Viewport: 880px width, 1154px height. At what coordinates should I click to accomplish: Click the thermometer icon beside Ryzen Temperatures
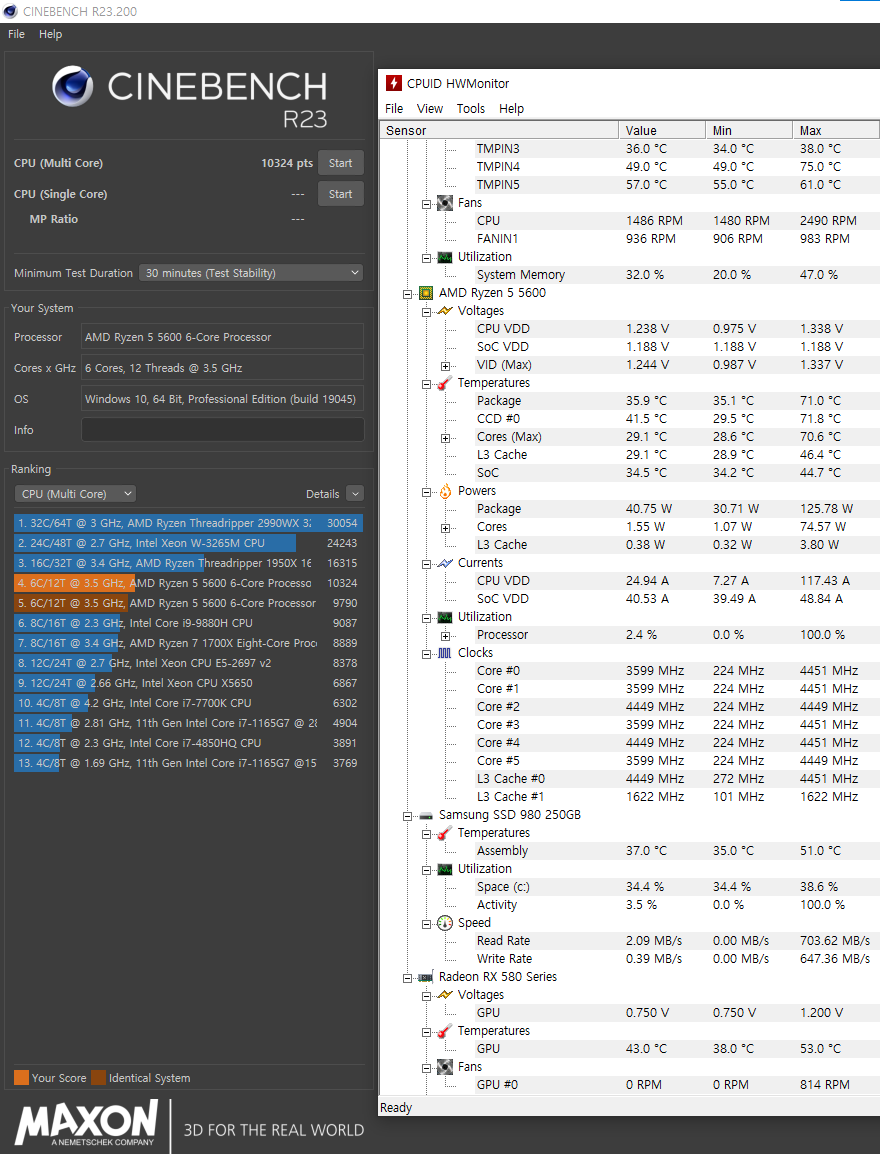pyautogui.click(x=445, y=383)
